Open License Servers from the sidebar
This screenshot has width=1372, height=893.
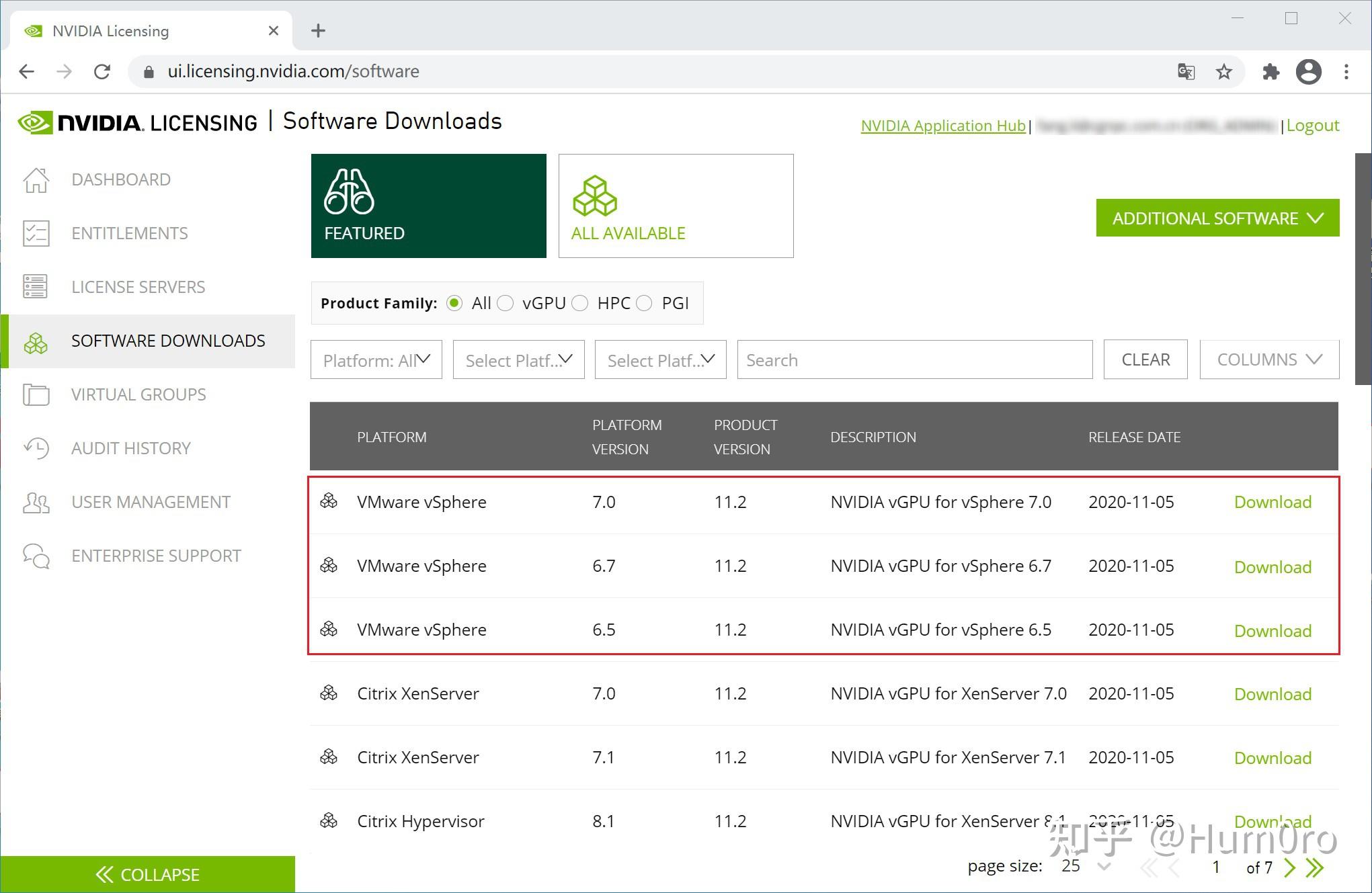37,287
